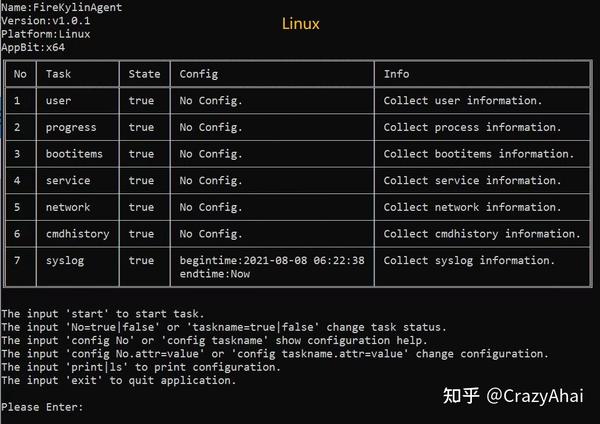Click the '@CrazyAhai' watermark text
The width and height of the screenshot is (600, 424).
pos(535,396)
